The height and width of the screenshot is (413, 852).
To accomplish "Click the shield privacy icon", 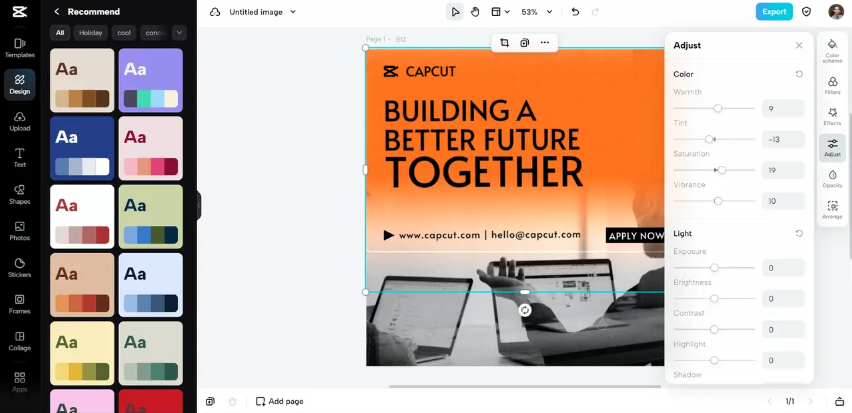I will [806, 11].
